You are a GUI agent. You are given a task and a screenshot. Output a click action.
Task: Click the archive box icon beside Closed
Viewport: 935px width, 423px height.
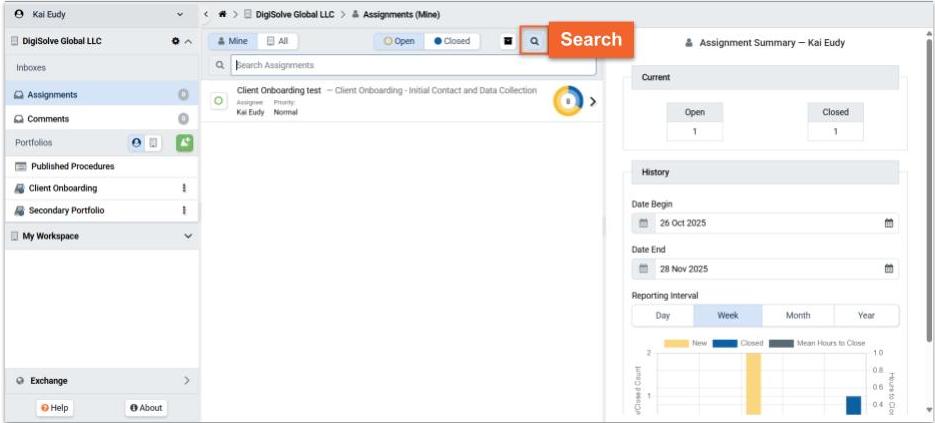pos(508,42)
